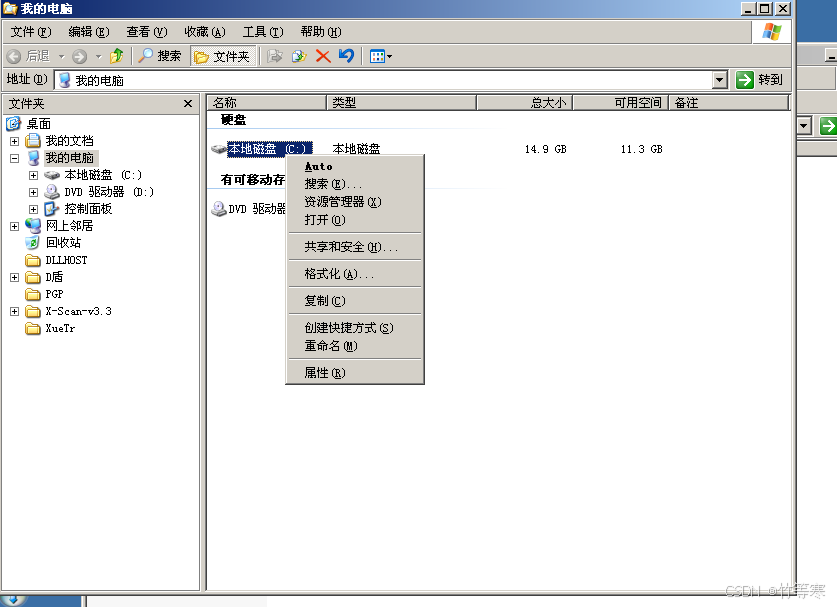Viewport: 837px width, 607px height.
Task: Select the DVD 驱动器 icon in right pane
Action: pos(219,209)
